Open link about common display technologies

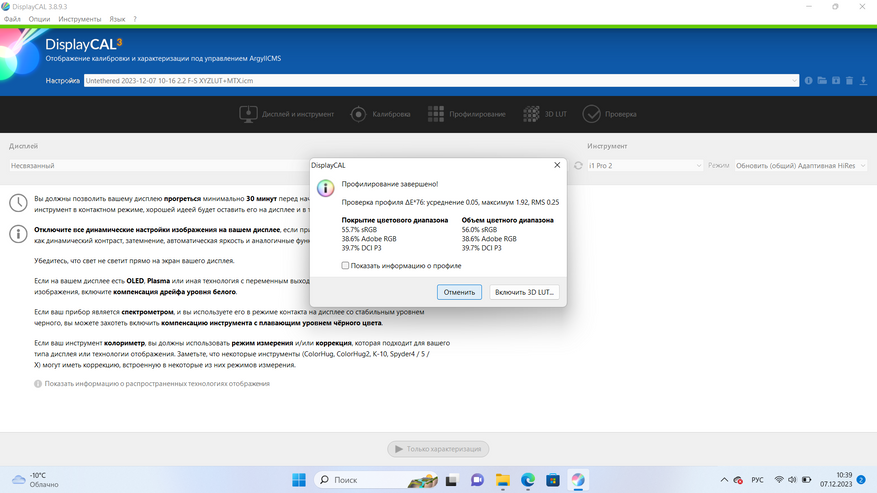point(157,384)
